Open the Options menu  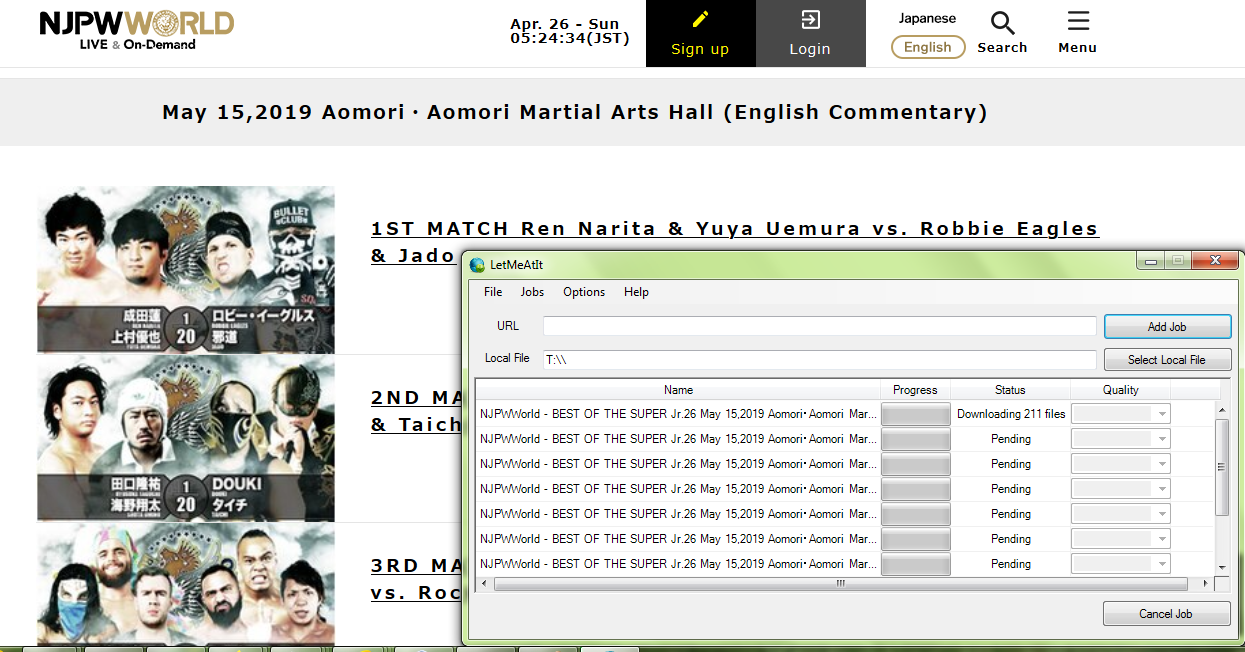coord(584,292)
